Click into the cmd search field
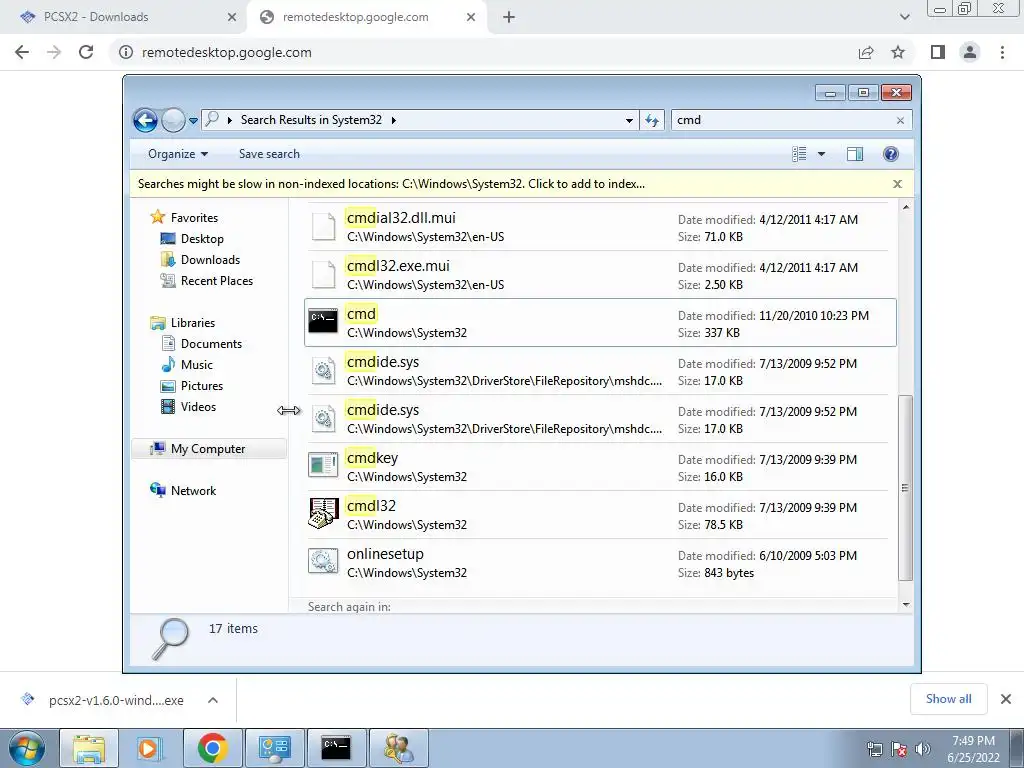Viewport: 1024px width, 768px height. point(782,120)
